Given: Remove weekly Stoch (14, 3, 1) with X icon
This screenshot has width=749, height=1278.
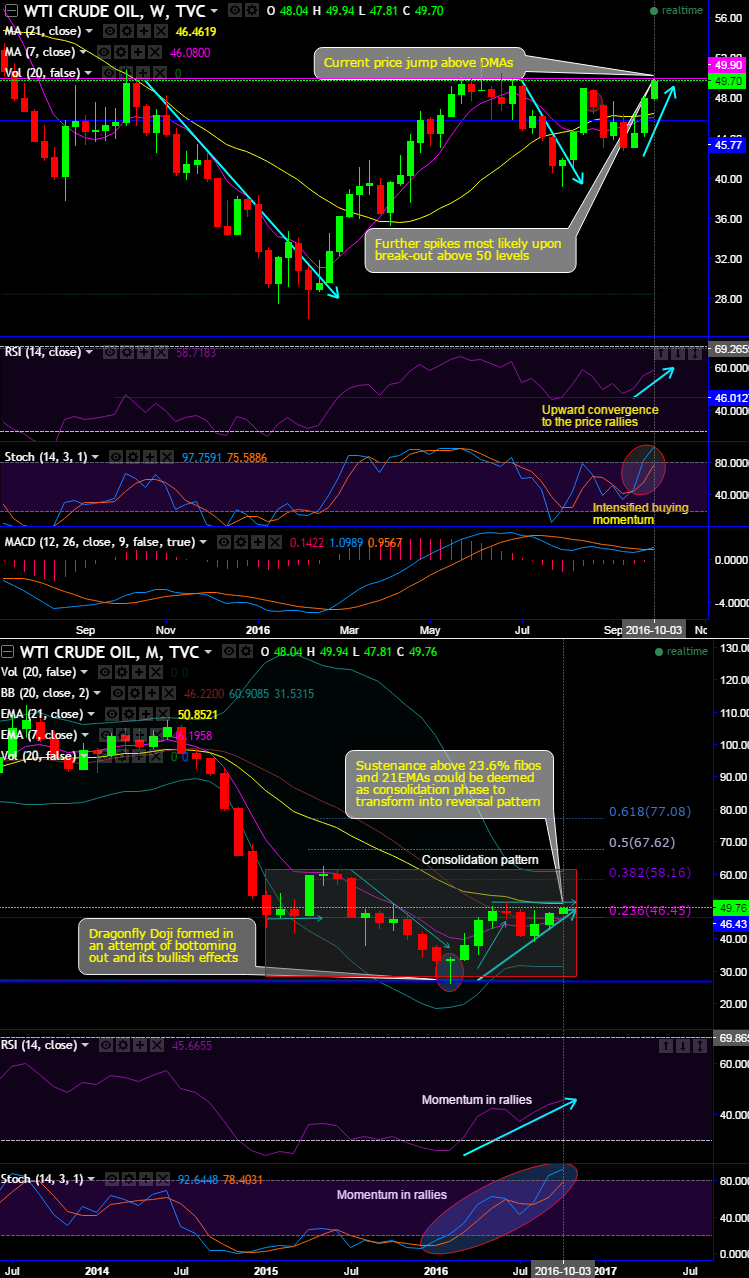Looking at the screenshot, I should [166, 457].
